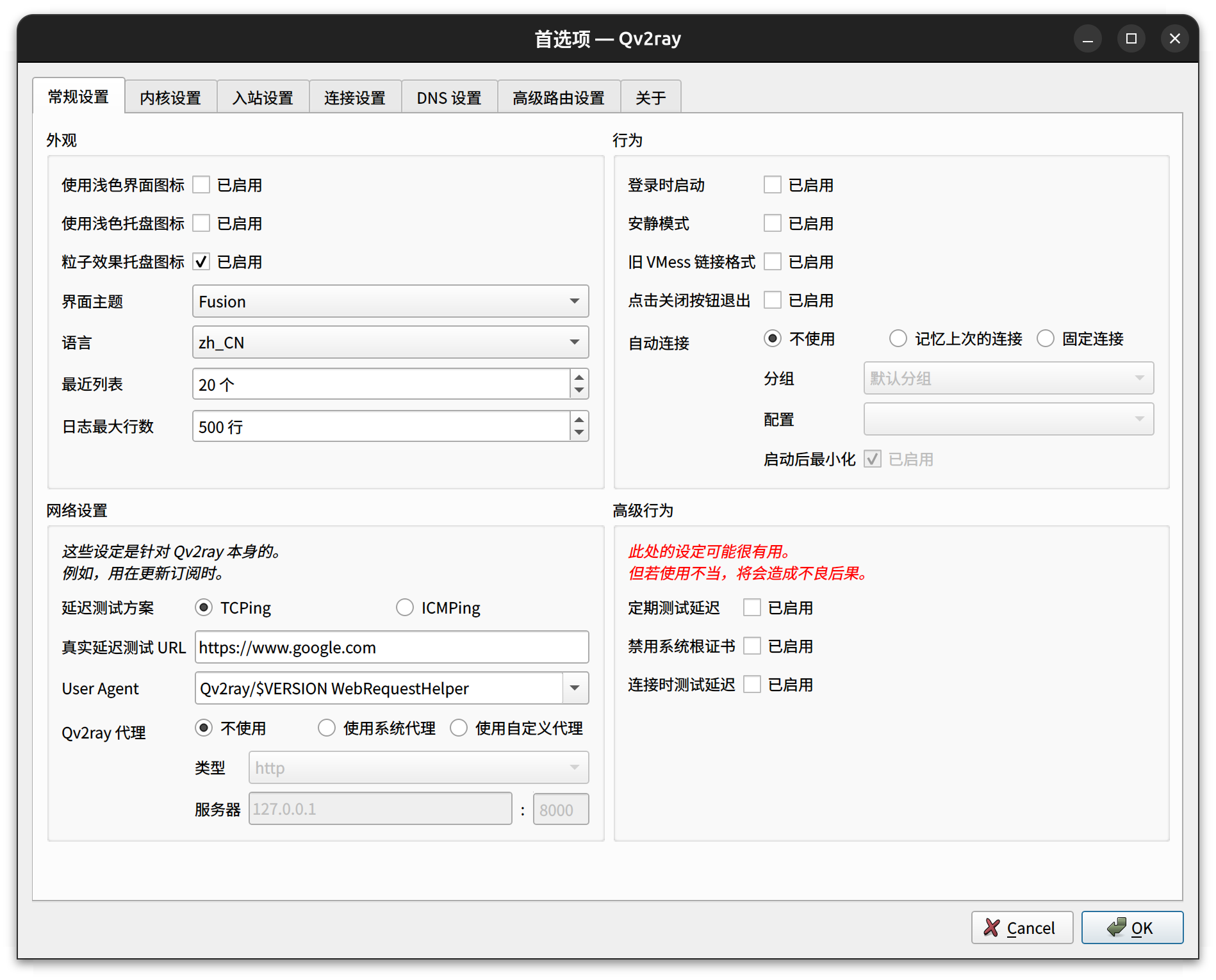Minimize the Qv2ray preferences window
1216x980 pixels.
(1088, 39)
